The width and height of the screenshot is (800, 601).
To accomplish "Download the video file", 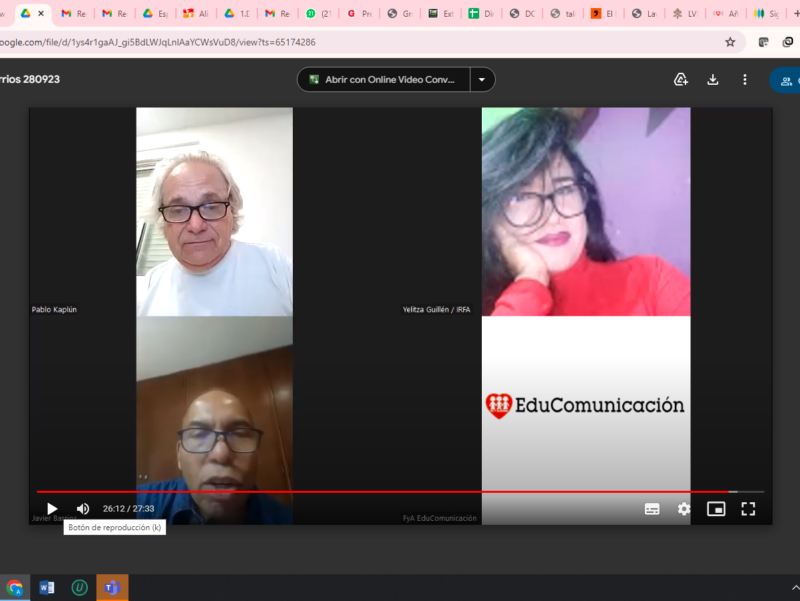I will pos(713,80).
